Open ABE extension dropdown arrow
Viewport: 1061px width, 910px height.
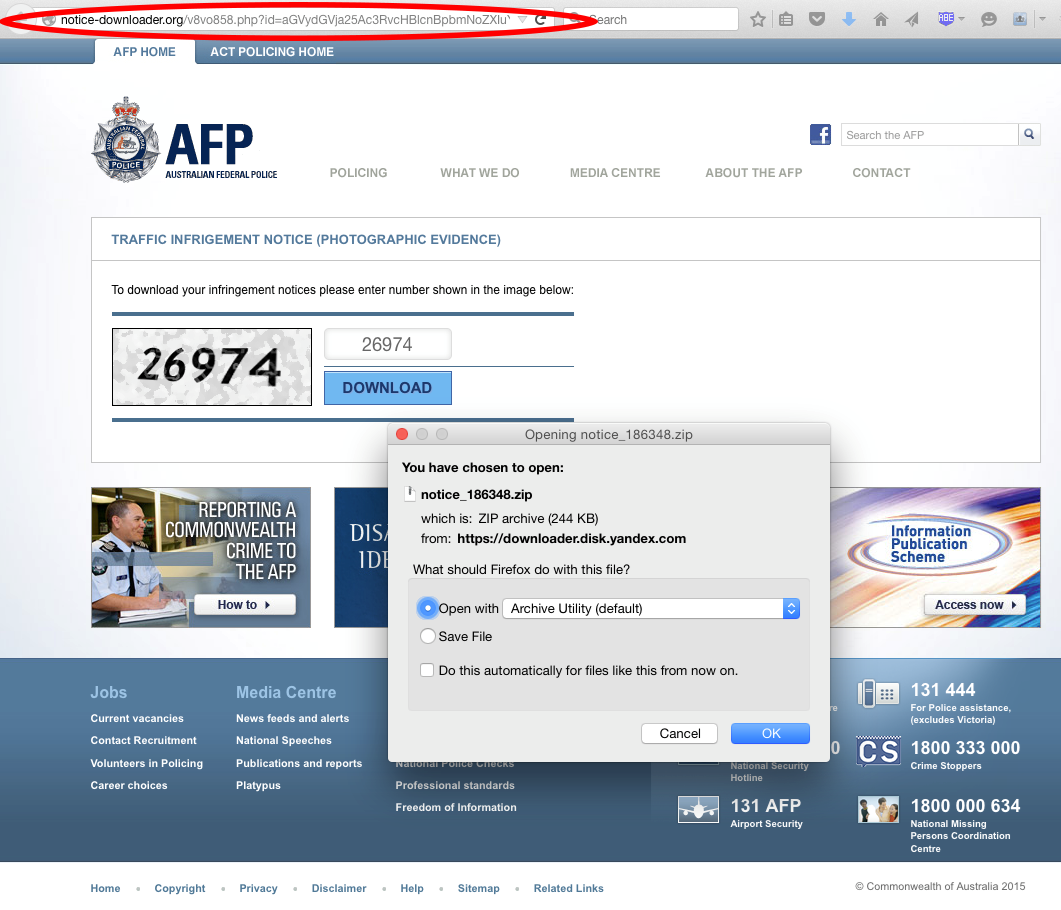(961, 19)
